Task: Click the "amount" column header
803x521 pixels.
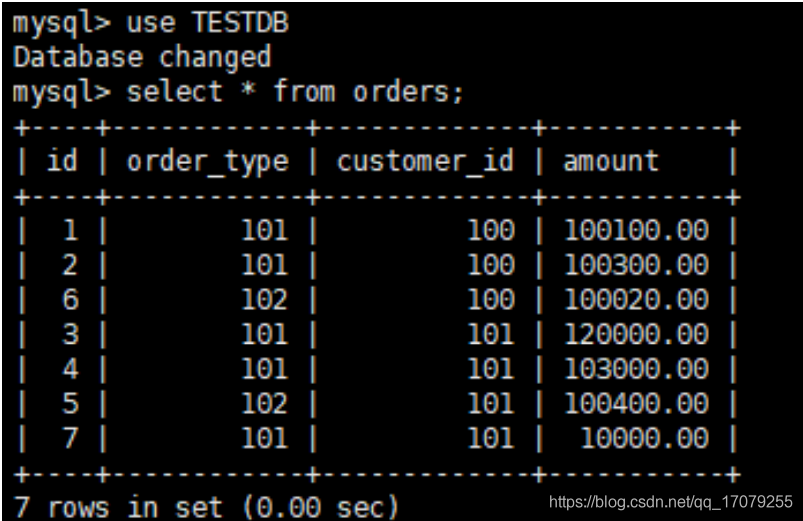Action: tap(611, 161)
